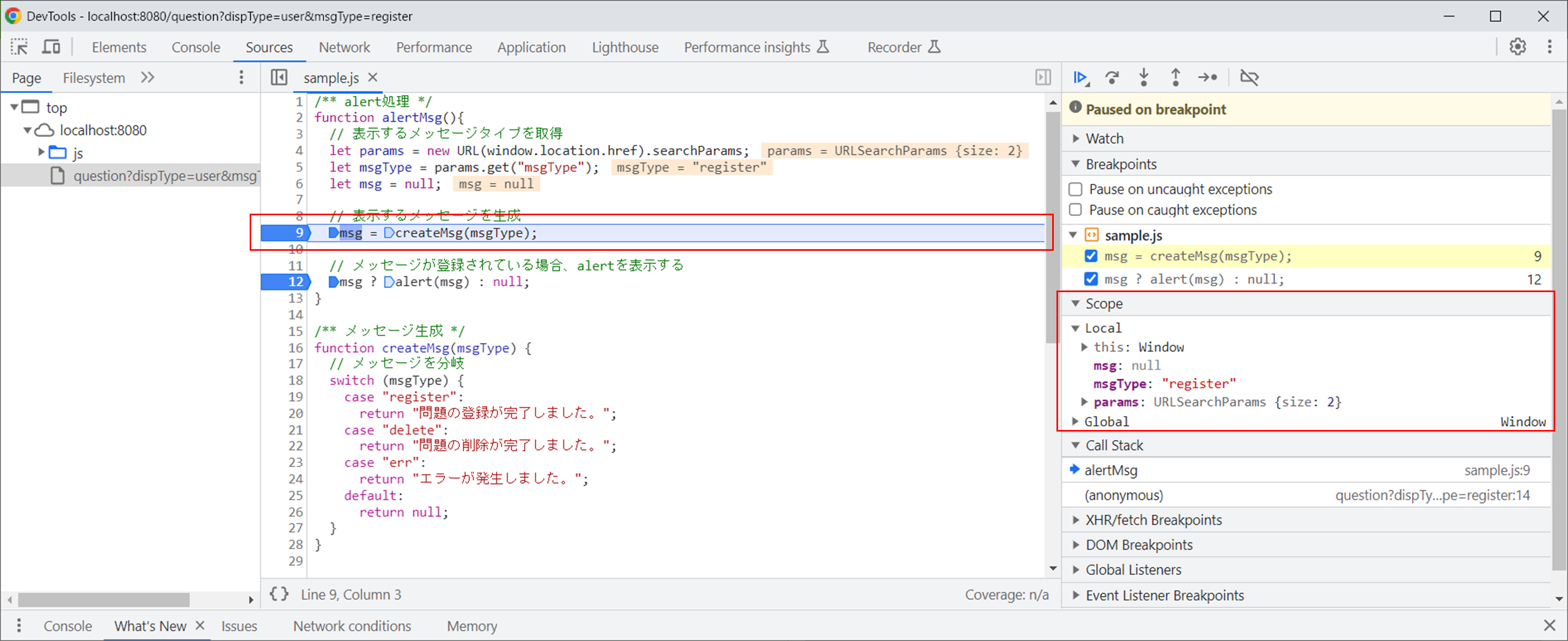Deactivate all breakpoints
Image resolution: width=1568 pixels, height=641 pixels.
click(1250, 77)
